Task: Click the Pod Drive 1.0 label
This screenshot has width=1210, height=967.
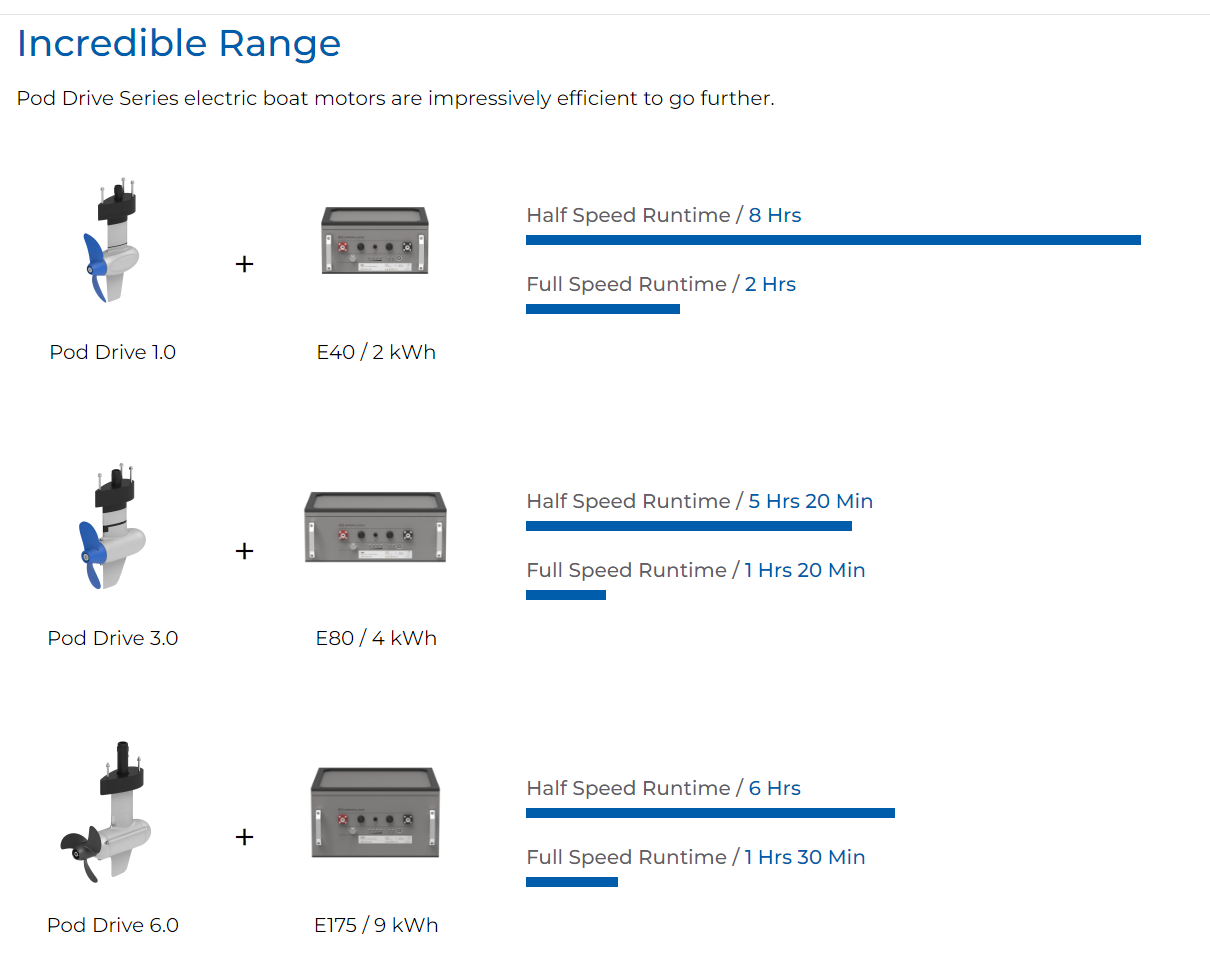Action: tap(113, 352)
